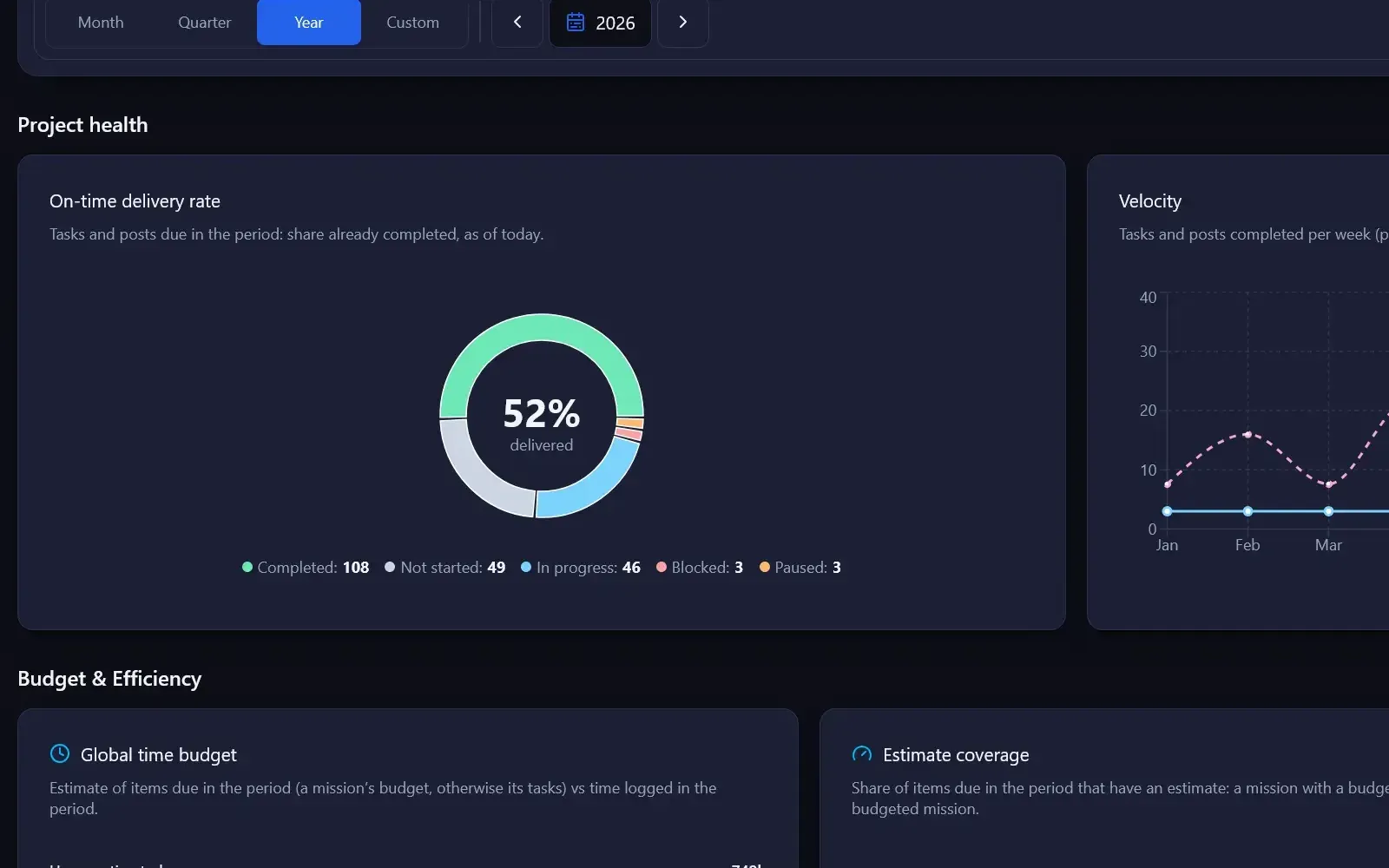
Task: Click the Global time budget heading
Action: point(159,755)
